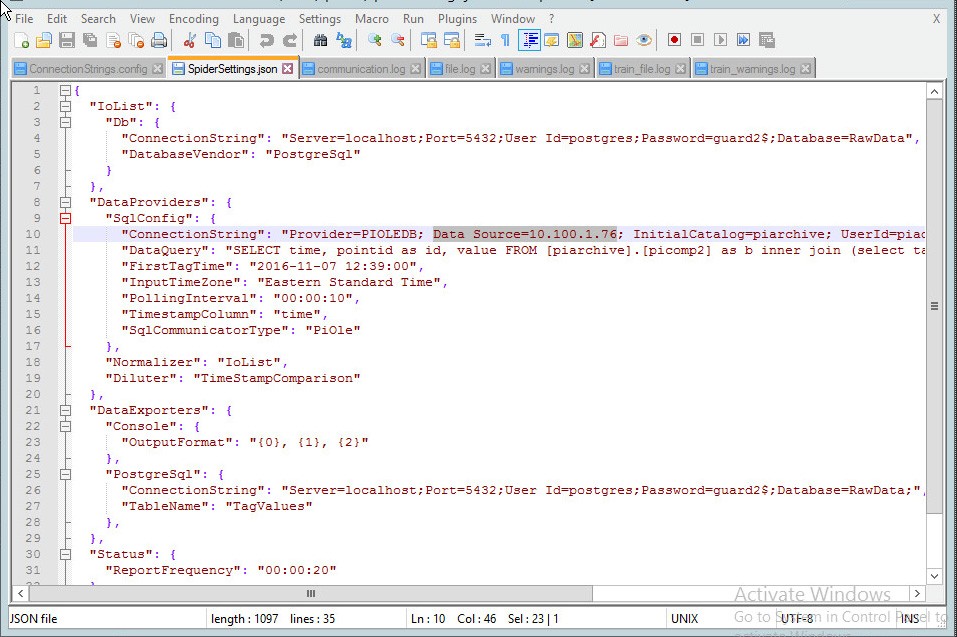Toggle the Word Wrap toolbar button
This screenshot has height=637, width=957.
point(482,40)
